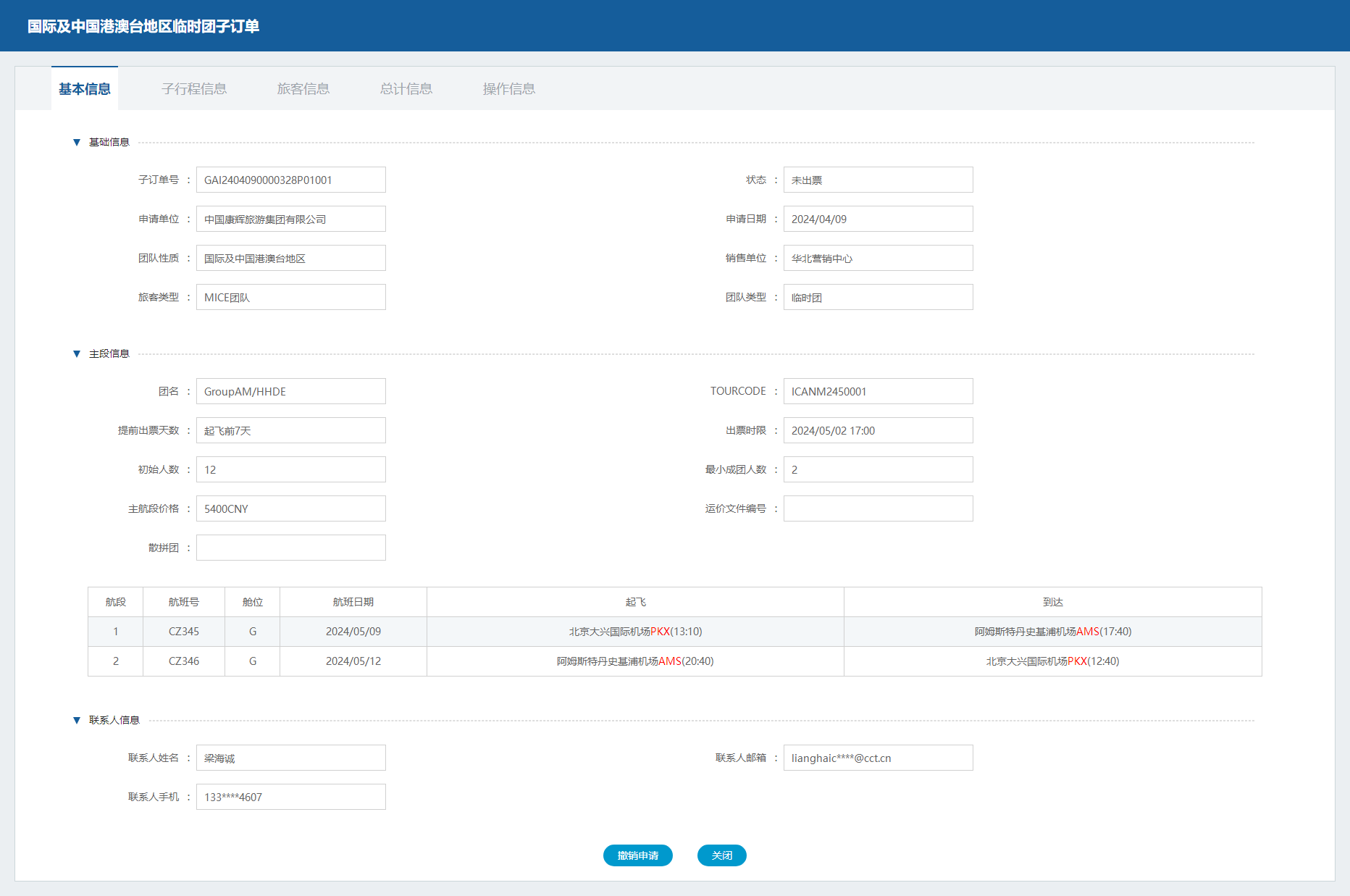1350x896 pixels.
Task: Select flight CZ346 row in table
Action: [184, 661]
